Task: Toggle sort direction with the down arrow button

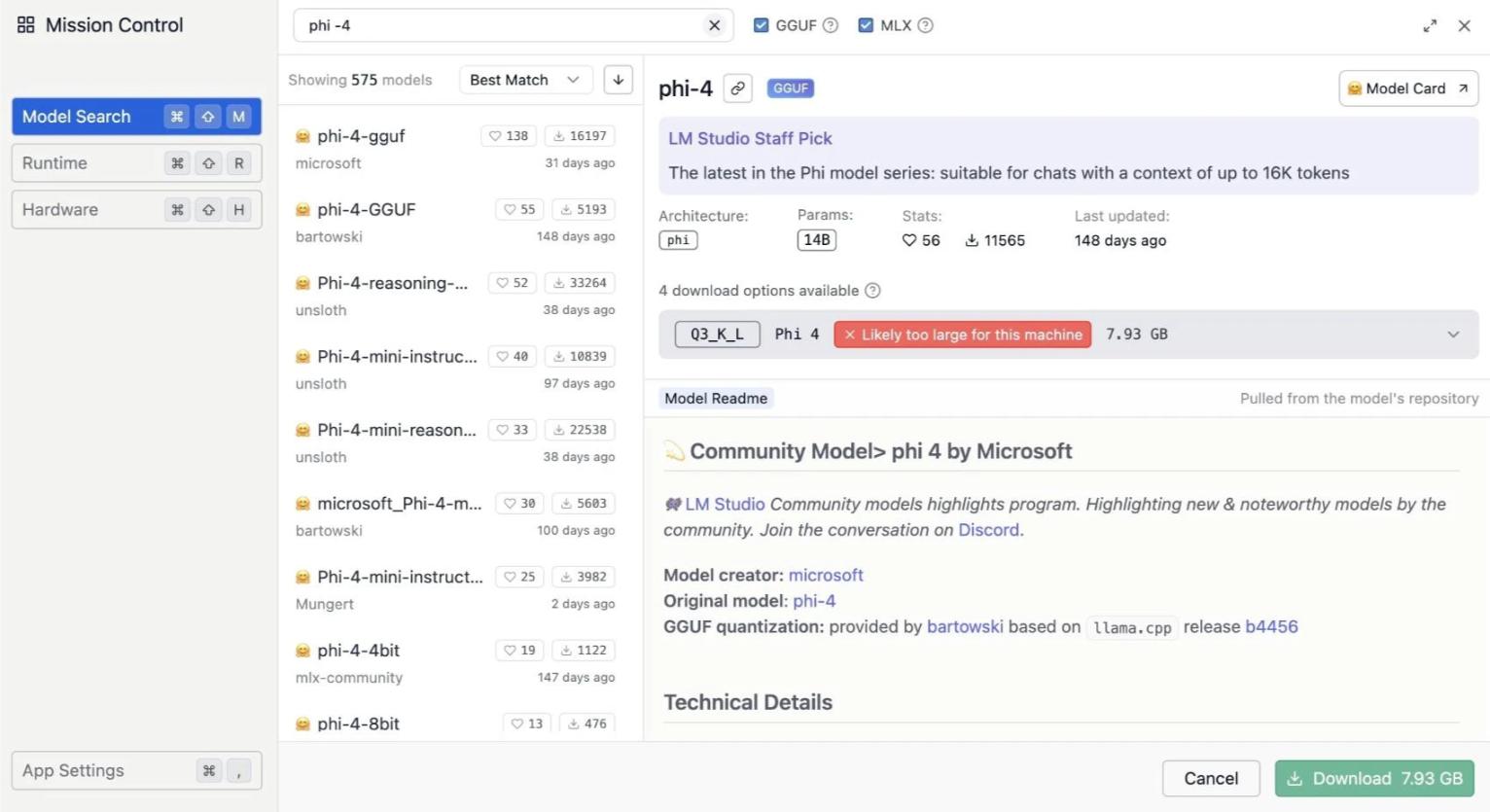Action: pyautogui.click(x=619, y=80)
